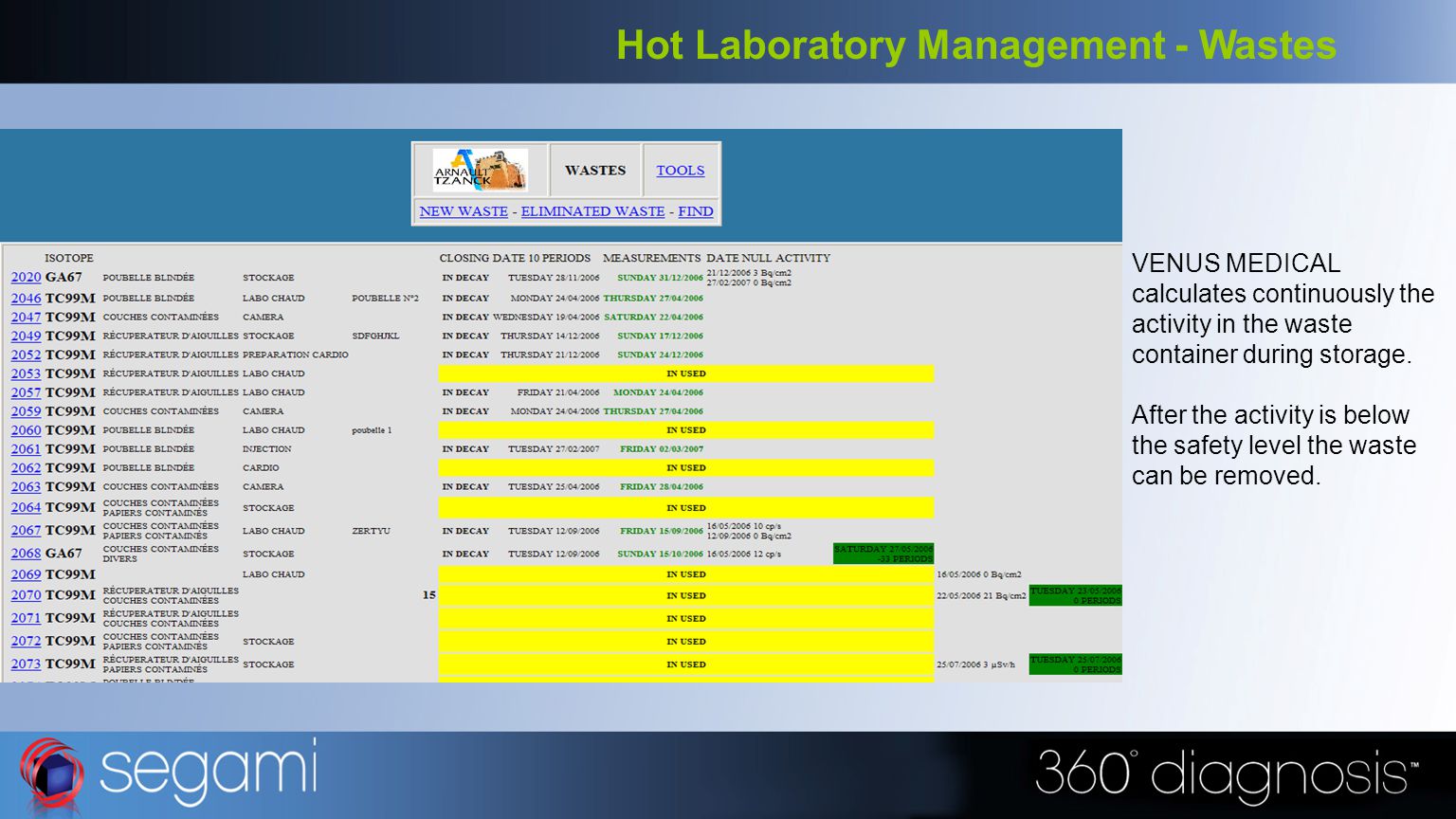Open waste record 2070
Screen dimensions: 1456x819
coord(26,595)
